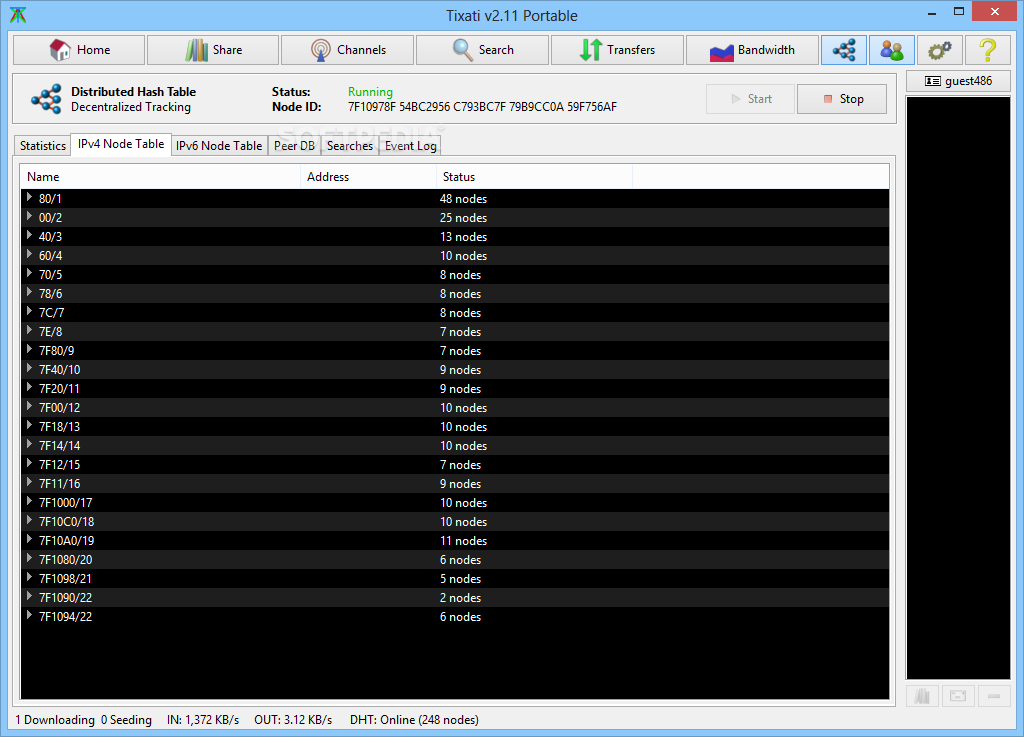Click '0 Seeding' in status bar
1024x737 pixels.
pyautogui.click(x=126, y=719)
